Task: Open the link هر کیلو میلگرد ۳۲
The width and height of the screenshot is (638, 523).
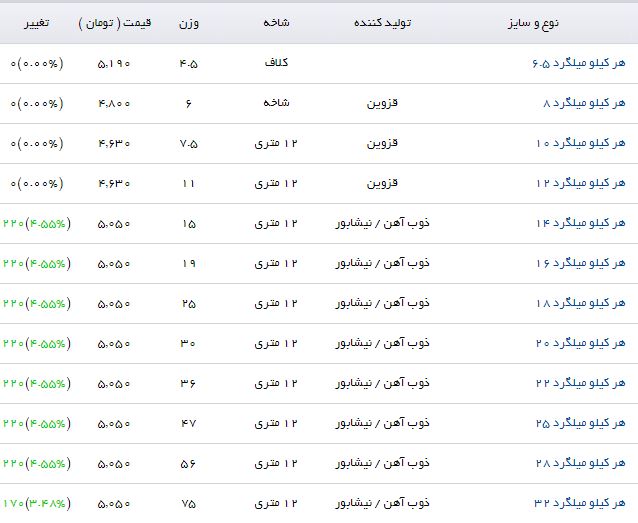Action: coord(580,503)
